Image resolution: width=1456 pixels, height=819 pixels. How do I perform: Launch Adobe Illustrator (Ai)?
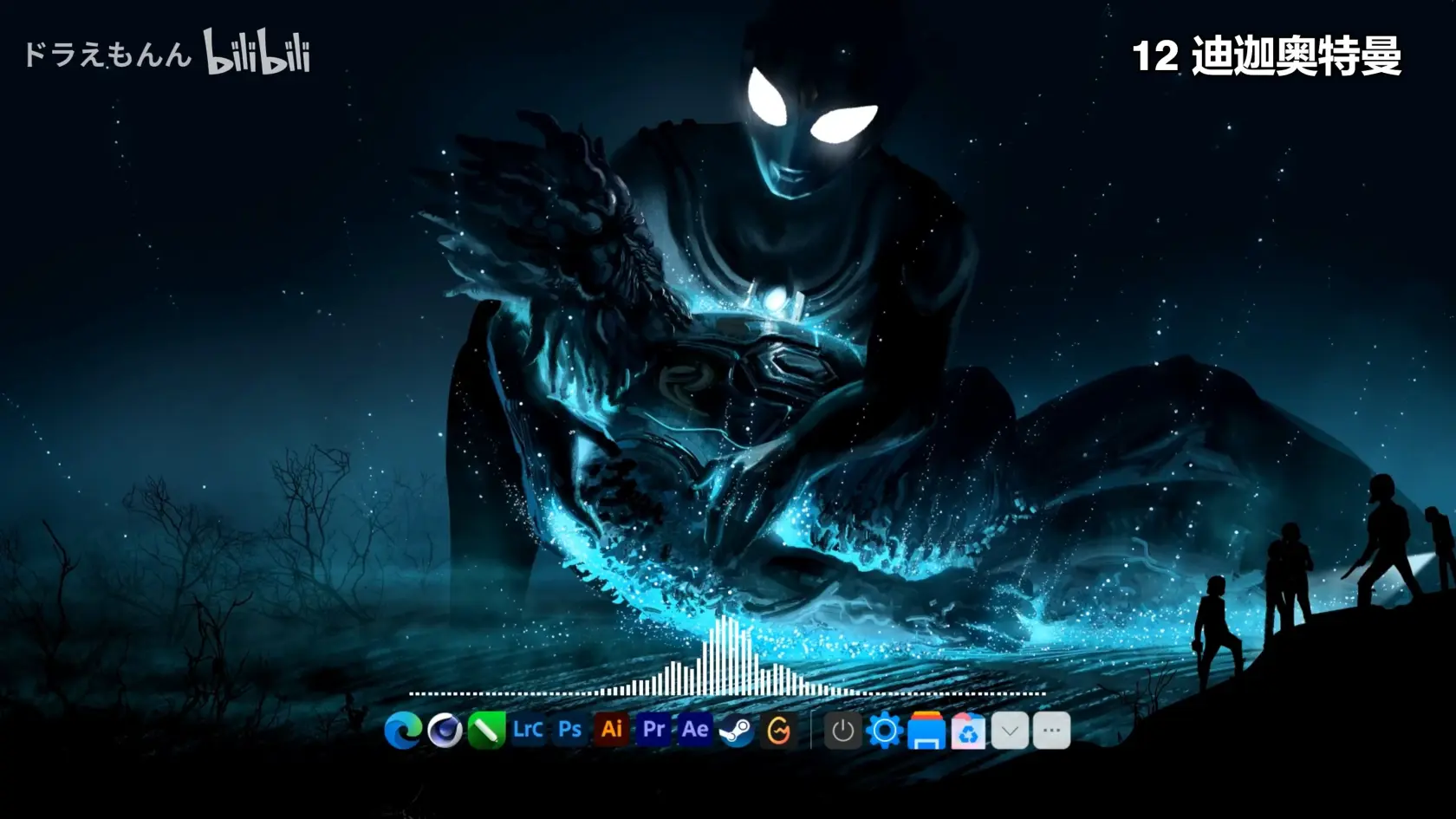coord(611,730)
